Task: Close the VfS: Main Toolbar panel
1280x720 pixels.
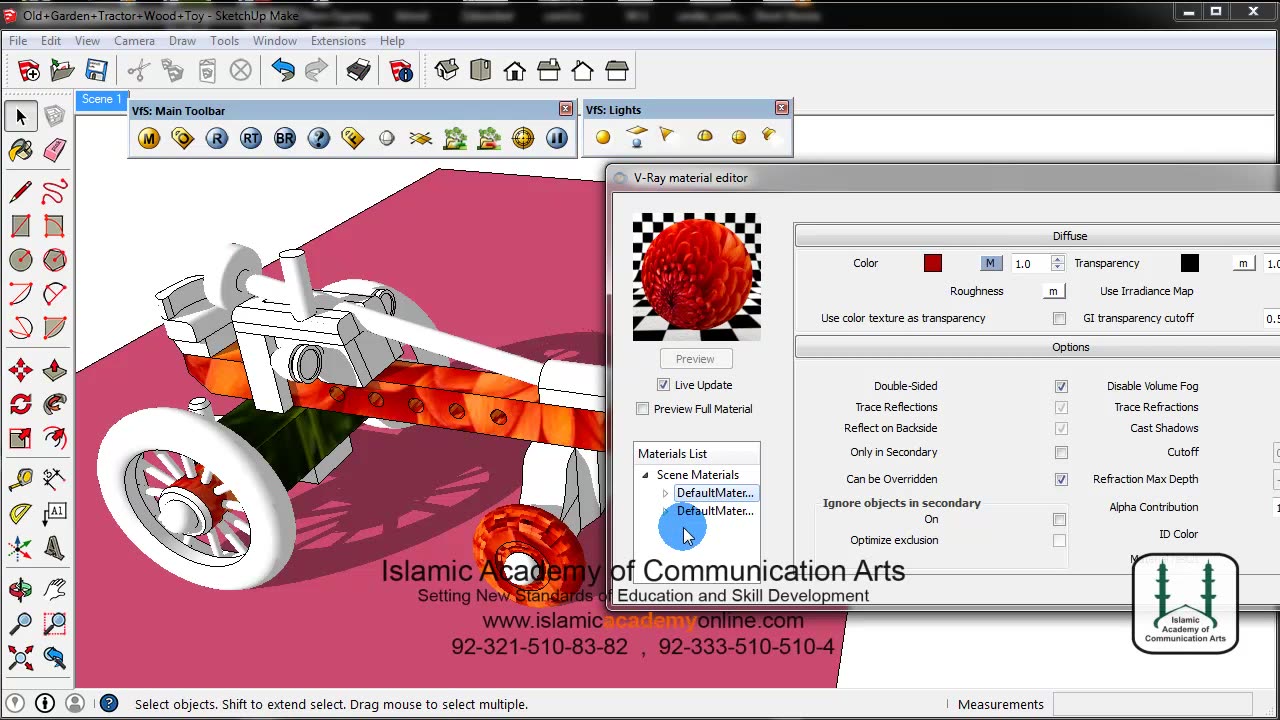Action: (x=566, y=109)
